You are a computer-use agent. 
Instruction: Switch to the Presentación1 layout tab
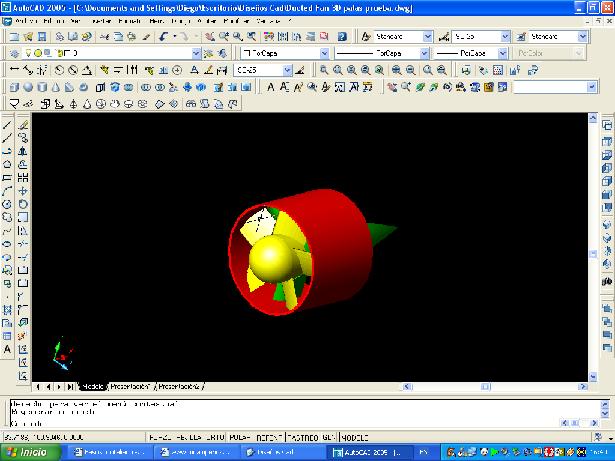(x=131, y=385)
